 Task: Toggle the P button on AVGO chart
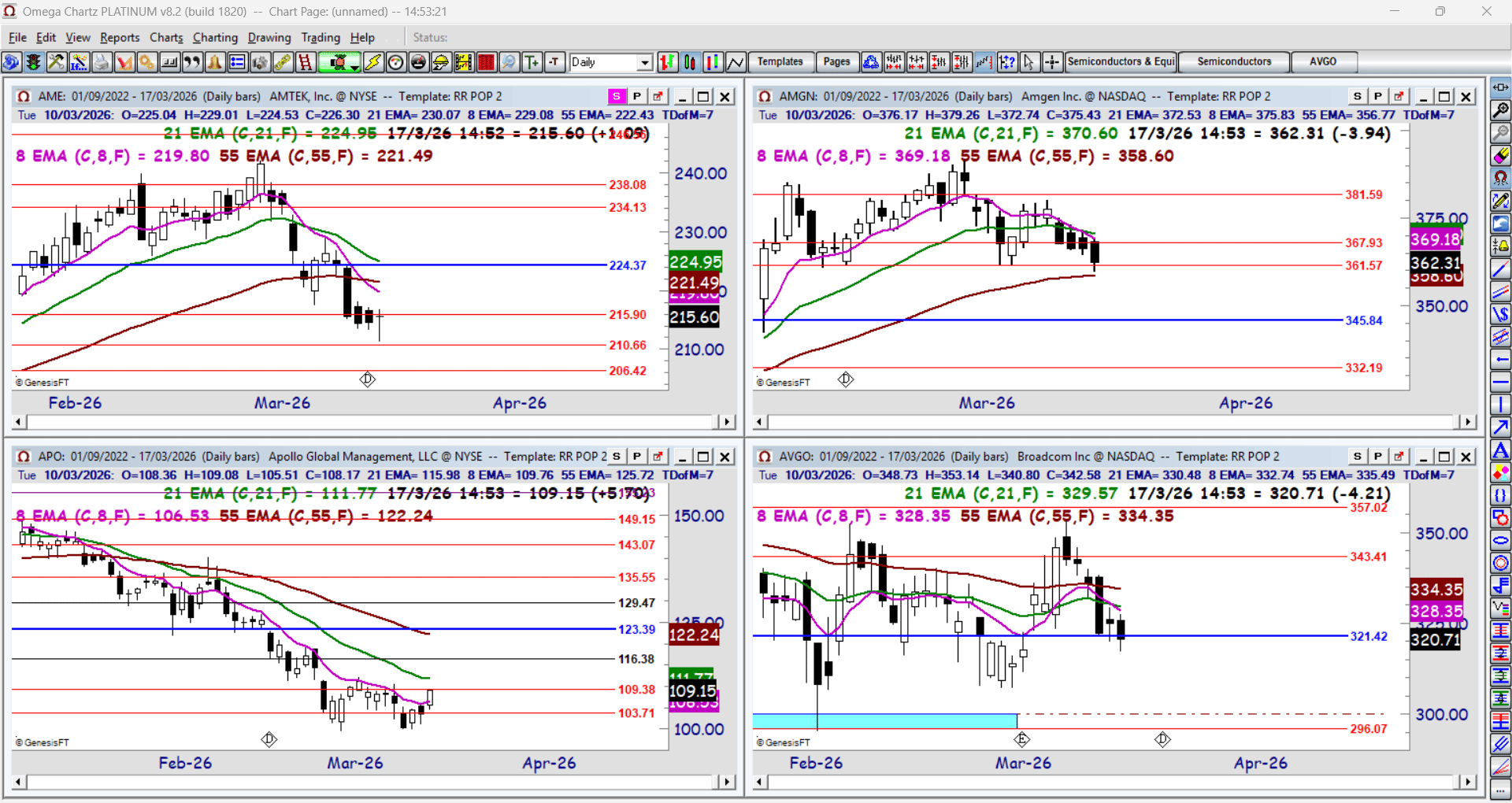1378,457
